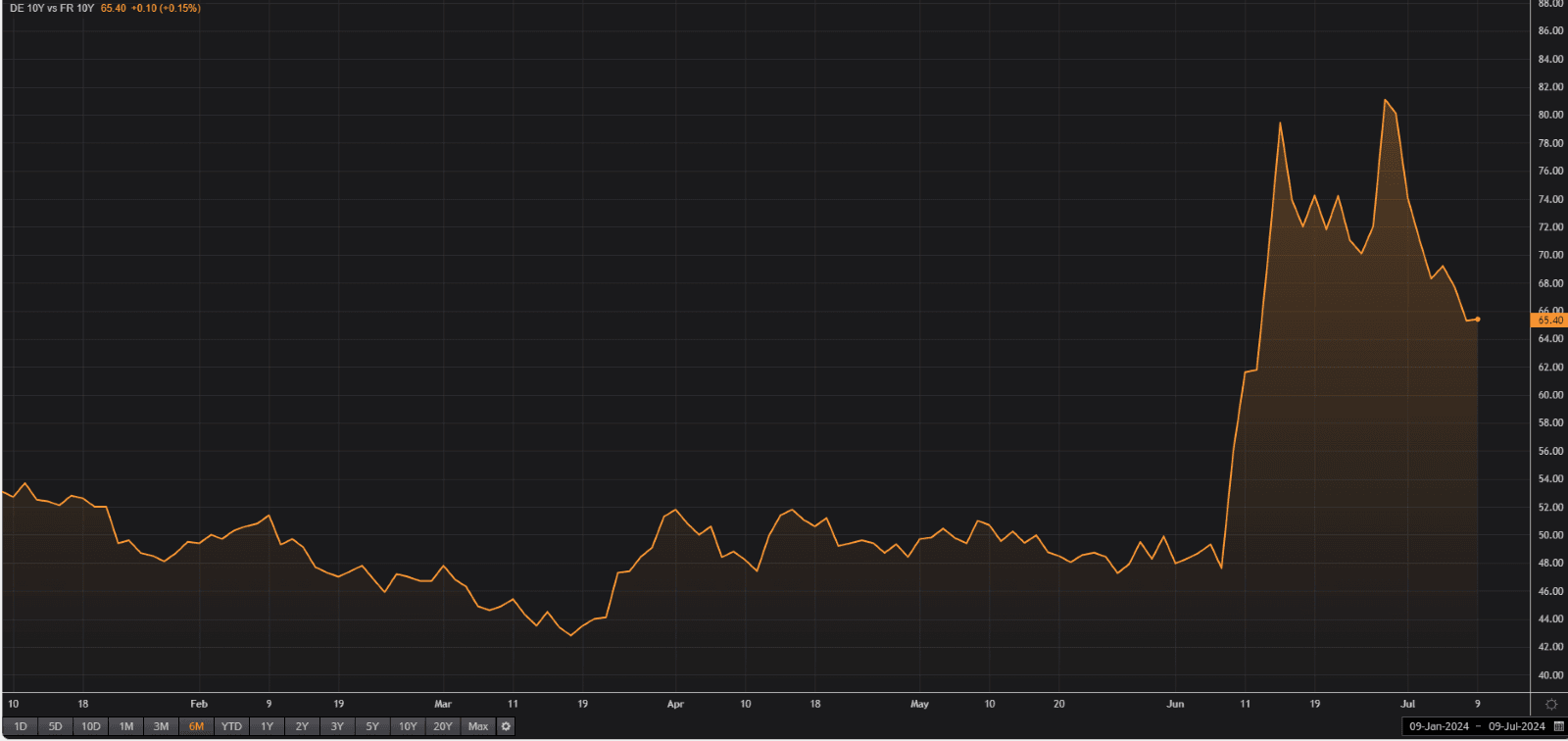The image size is (1568, 741).
Task: Select the 1D time range
Action: 21,726
